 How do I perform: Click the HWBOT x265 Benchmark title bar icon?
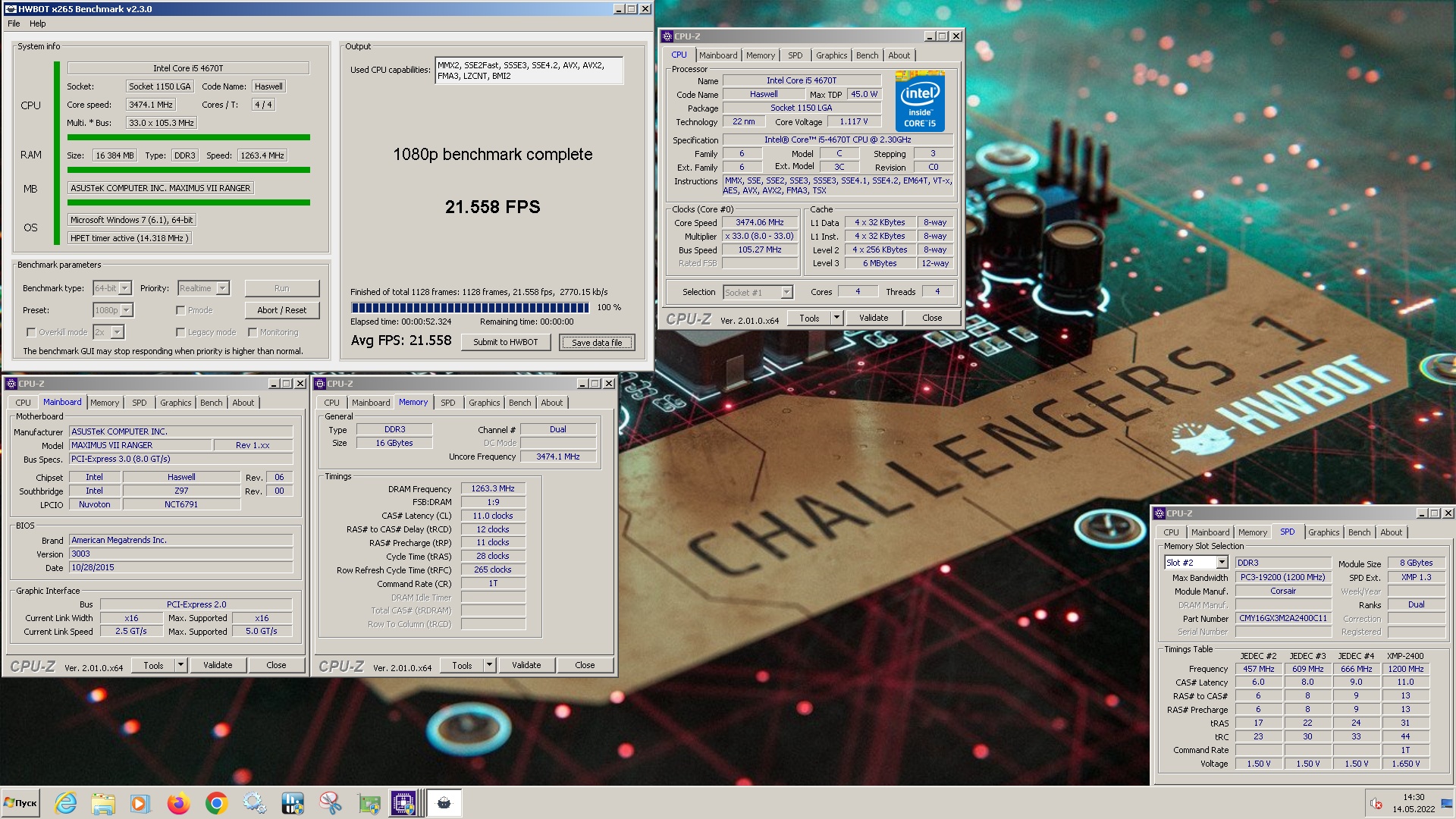point(11,9)
